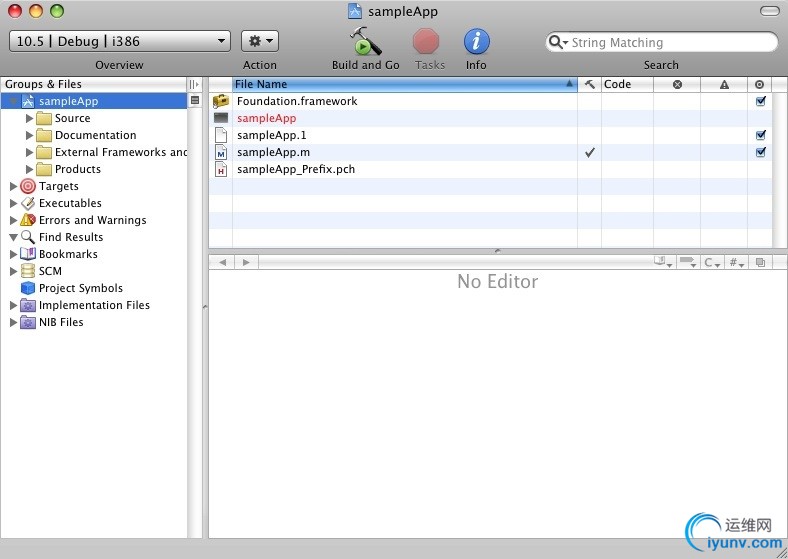This screenshot has width=788, height=559.
Task: Click the sampleApp.m file icon
Action: [221, 152]
